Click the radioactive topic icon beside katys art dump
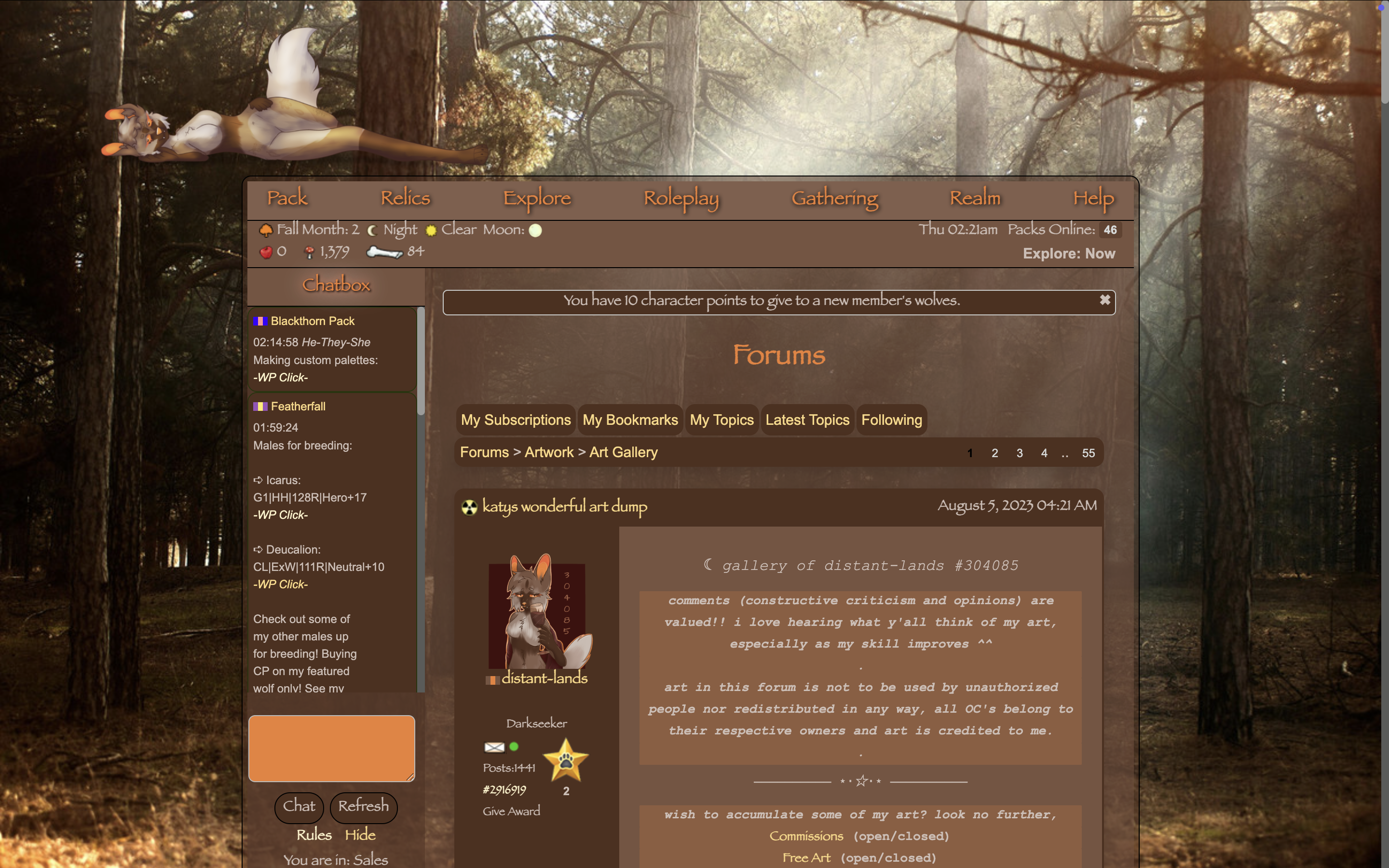This screenshot has width=1389, height=868. pyautogui.click(x=469, y=507)
